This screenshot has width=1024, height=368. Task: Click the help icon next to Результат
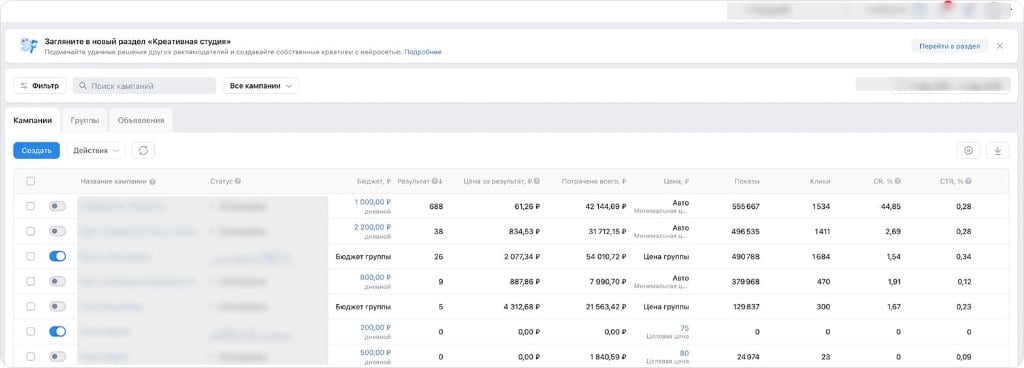(434, 181)
